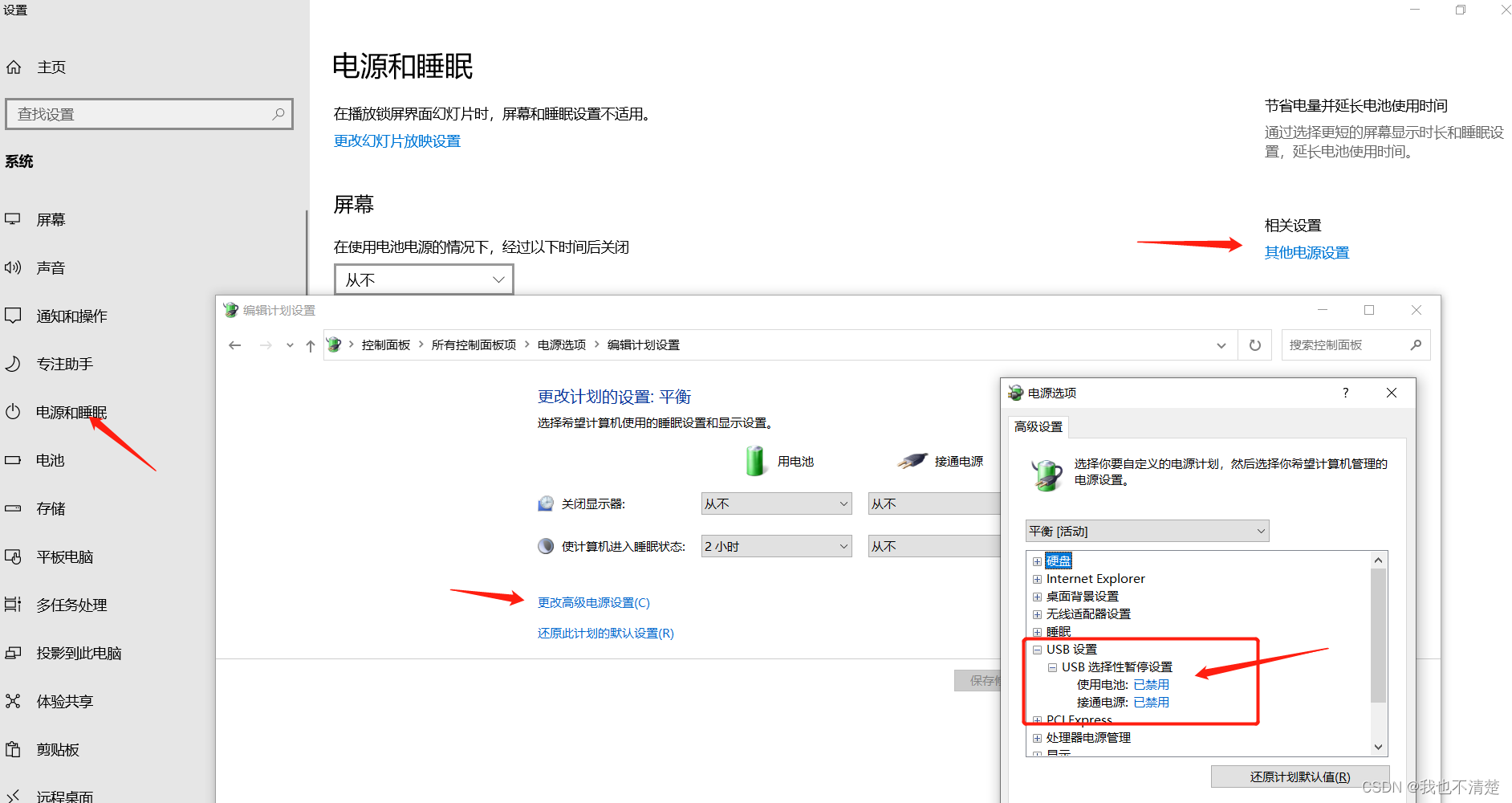Click Forward arrow in Edit Plan Settings window
This screenshot has width=1512, height=803.
coord(266,345)
